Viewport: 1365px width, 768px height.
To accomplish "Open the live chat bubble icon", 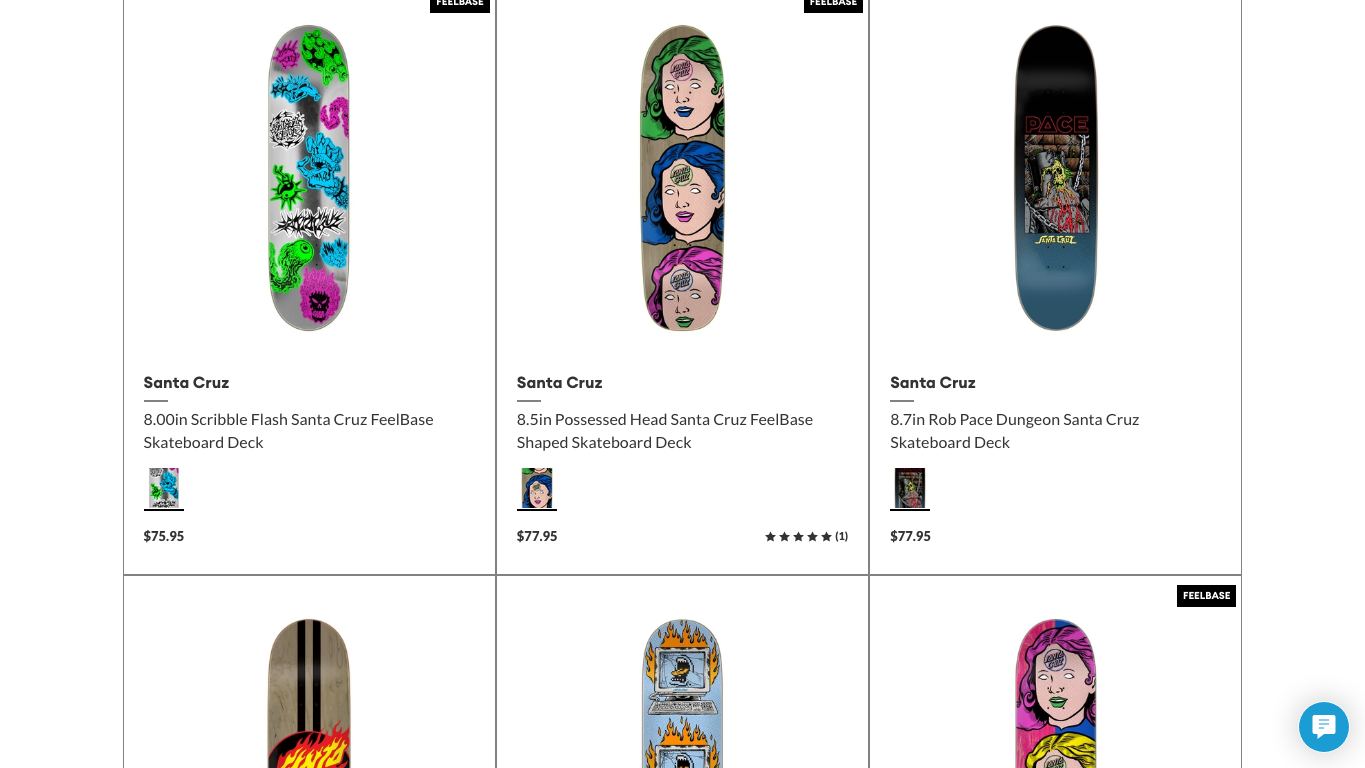I will click(x=1323, y=727).
